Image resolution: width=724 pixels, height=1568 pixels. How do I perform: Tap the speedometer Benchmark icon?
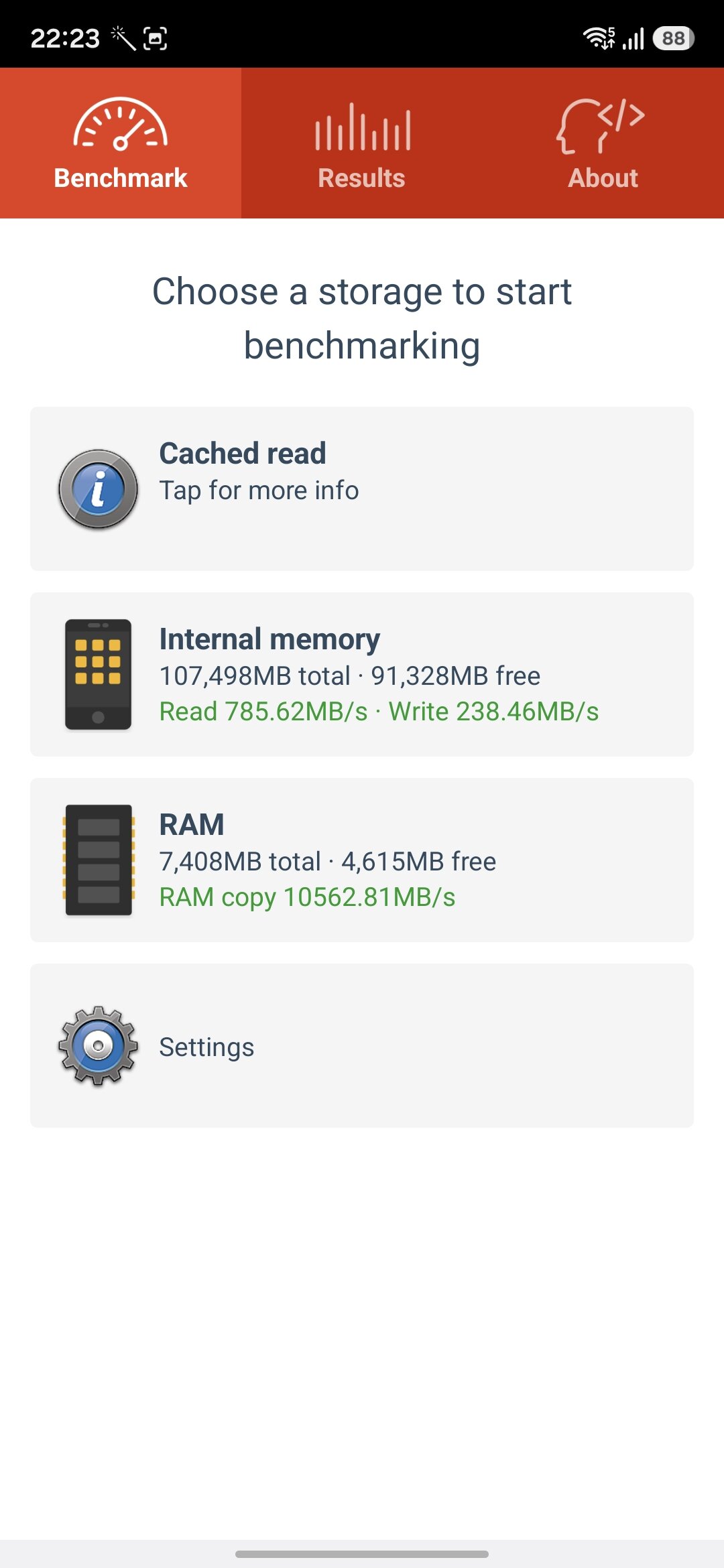(121, 125)
